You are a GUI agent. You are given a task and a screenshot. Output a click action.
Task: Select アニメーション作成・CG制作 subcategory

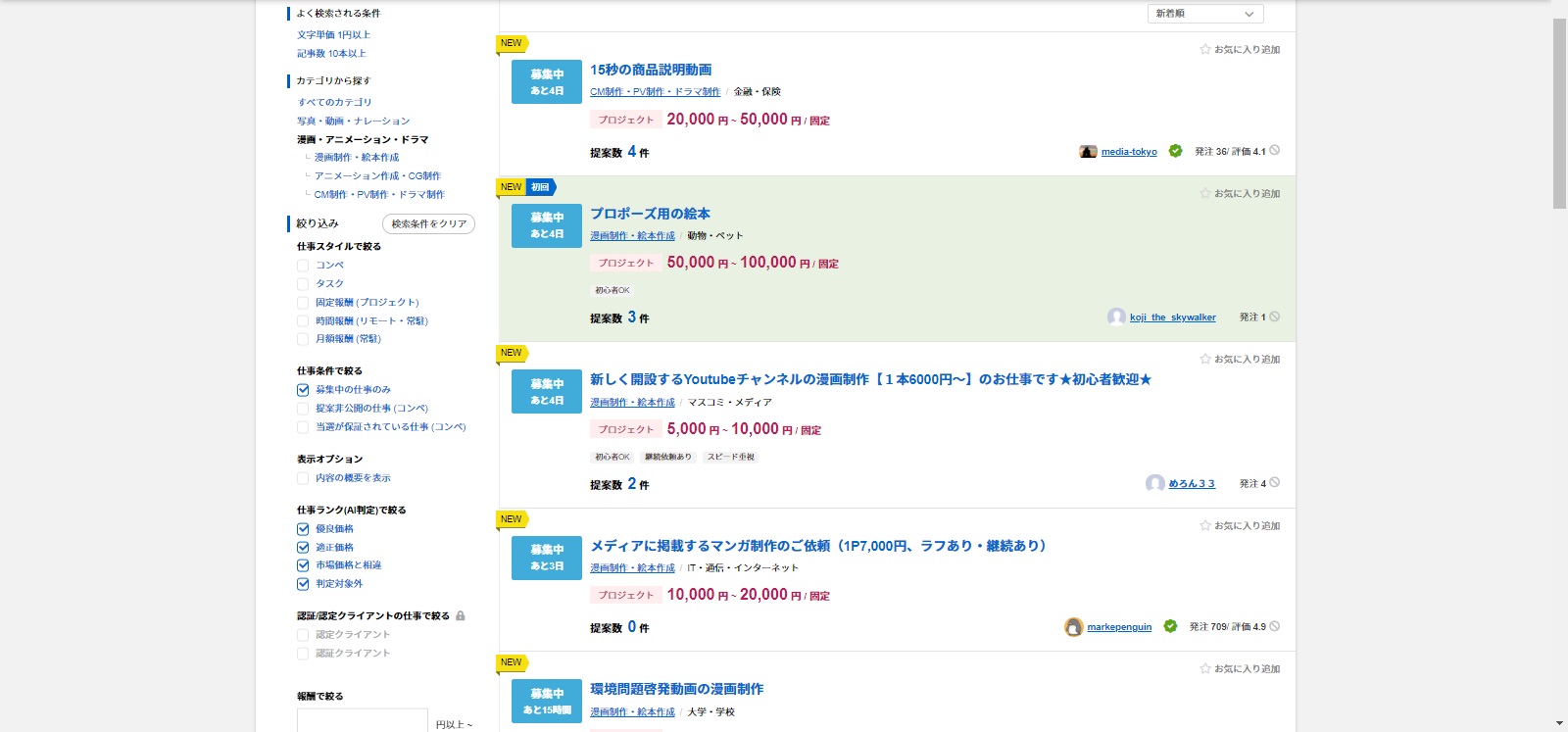[x=377, y=175]
